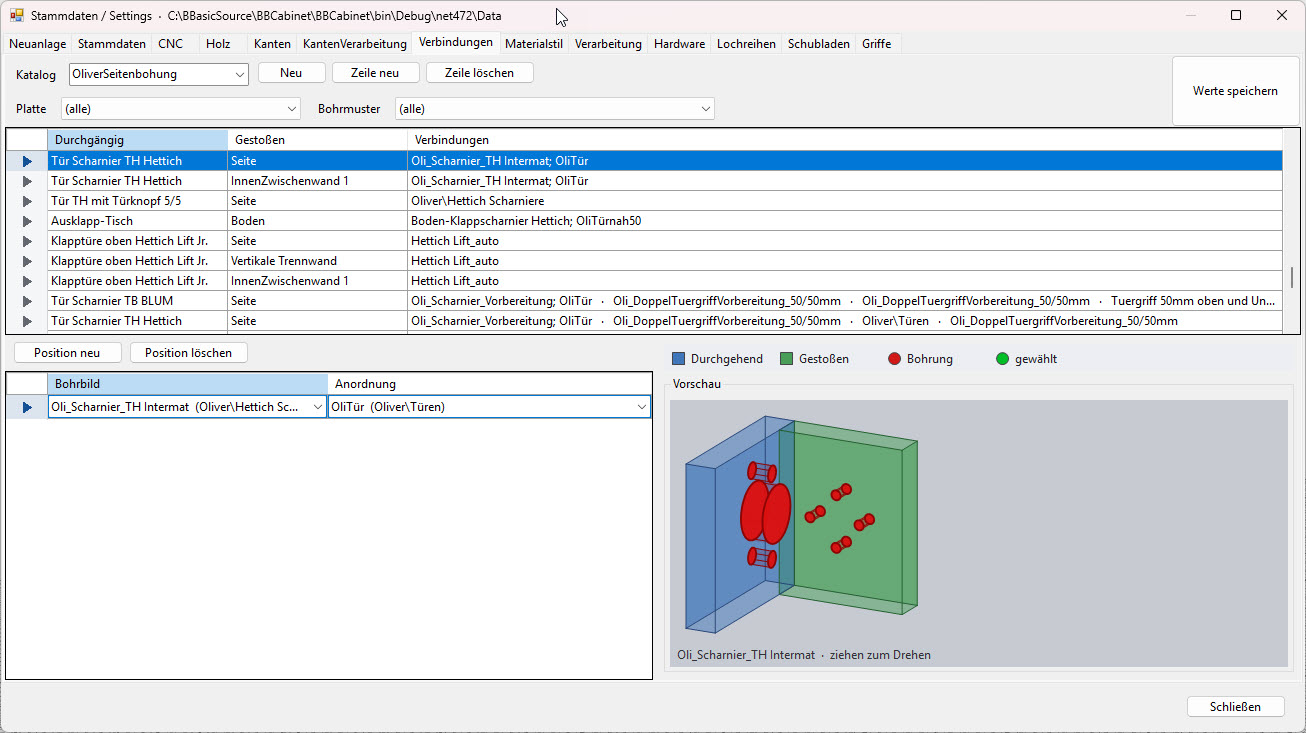Sort by the Durchgängig column header

138,140
